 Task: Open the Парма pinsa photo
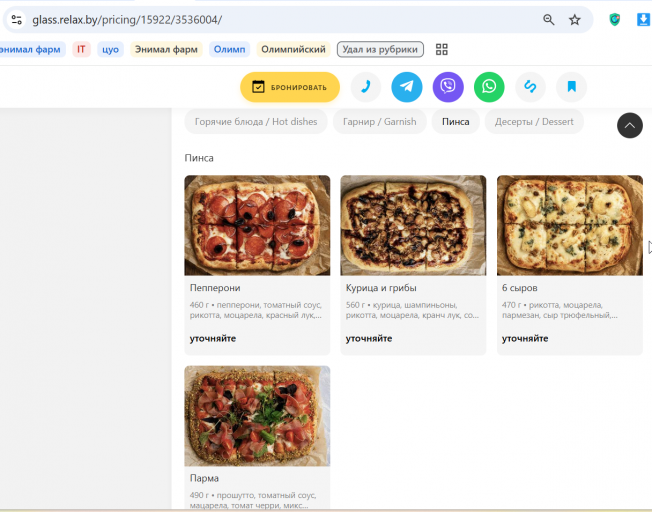(x=257, y=416)
